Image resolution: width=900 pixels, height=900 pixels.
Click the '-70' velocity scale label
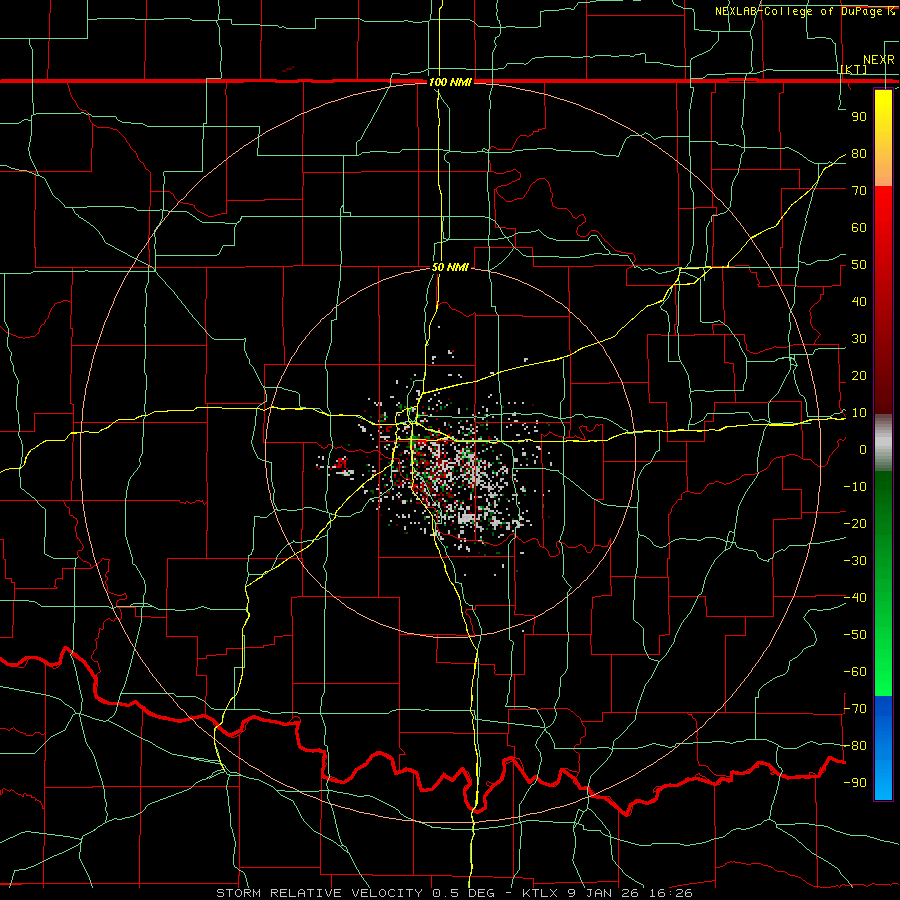click(855, 709)
